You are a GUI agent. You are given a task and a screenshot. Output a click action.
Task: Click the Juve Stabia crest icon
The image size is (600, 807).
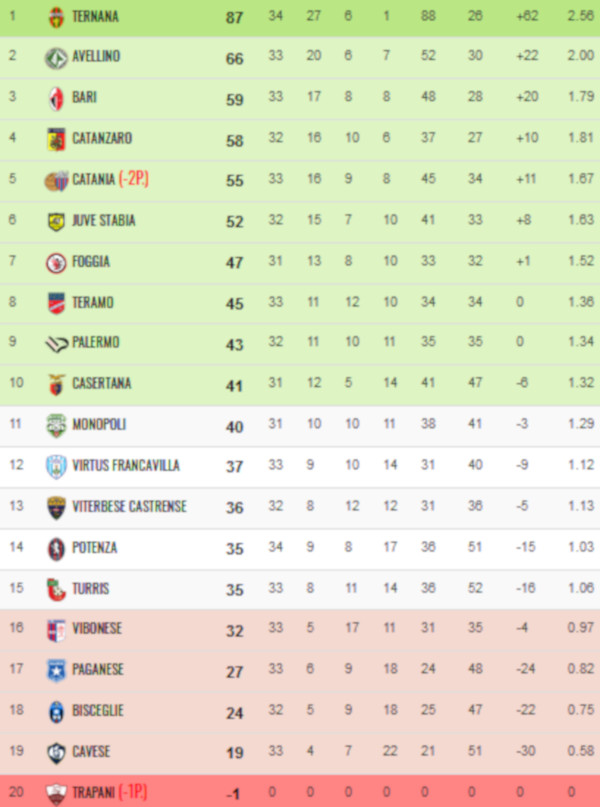[56, 221]
